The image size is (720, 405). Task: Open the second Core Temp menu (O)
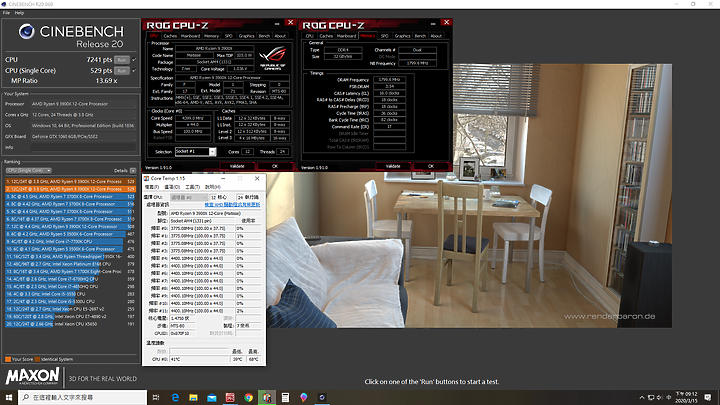point(172,187)
